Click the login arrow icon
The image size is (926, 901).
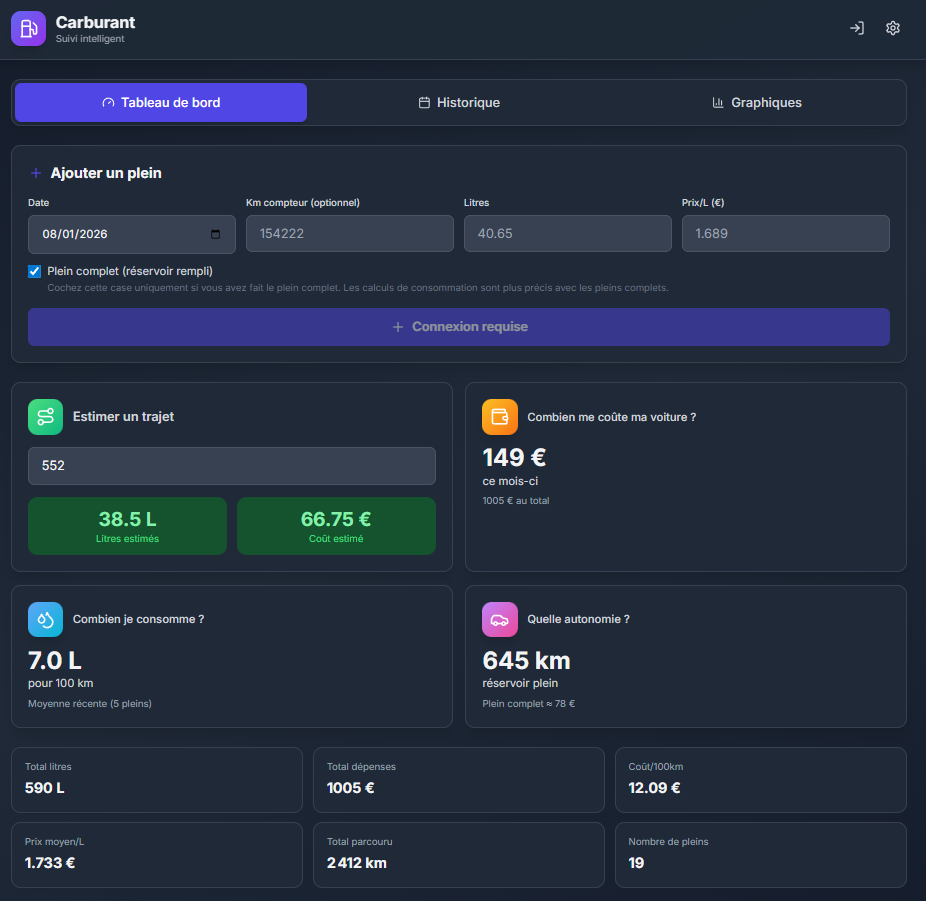[x=856, y=28]
